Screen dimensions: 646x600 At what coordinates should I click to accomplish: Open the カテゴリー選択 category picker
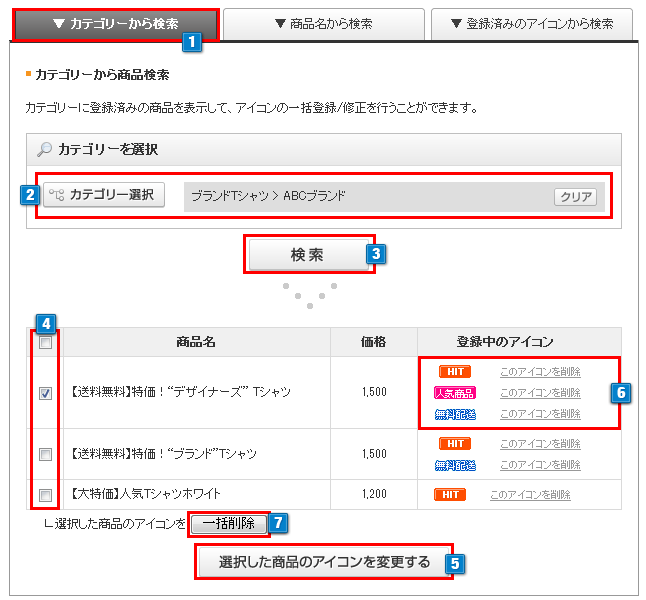tap(104, 195)
